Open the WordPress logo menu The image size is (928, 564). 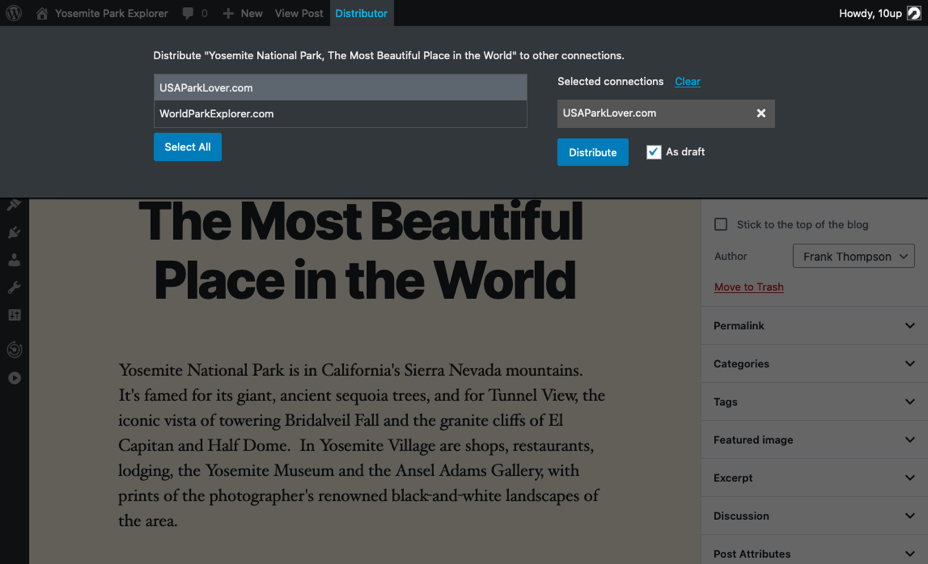pos(14,12)
